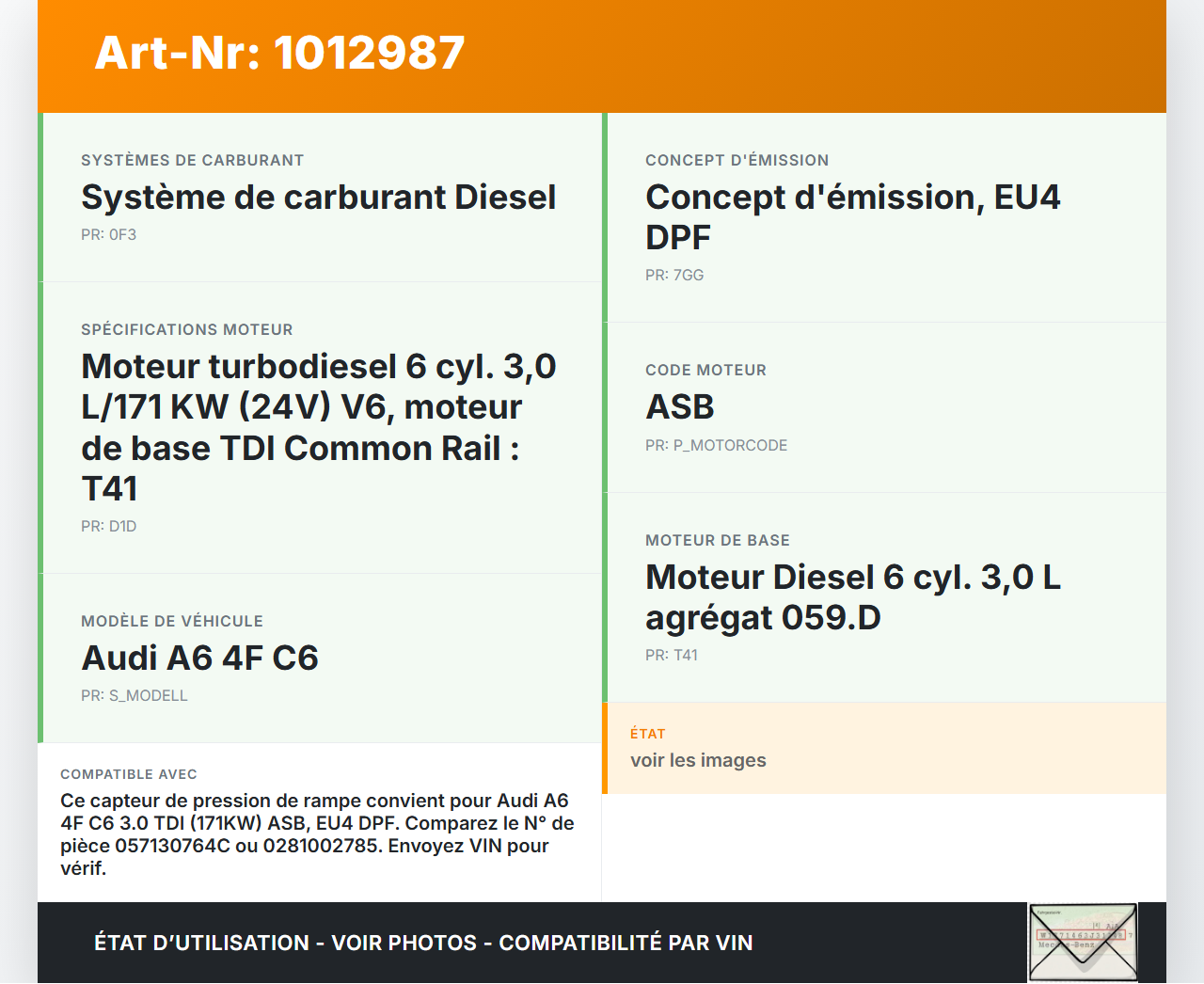
Task: Click the CODE MOTEUR section label
Action: 705,371
